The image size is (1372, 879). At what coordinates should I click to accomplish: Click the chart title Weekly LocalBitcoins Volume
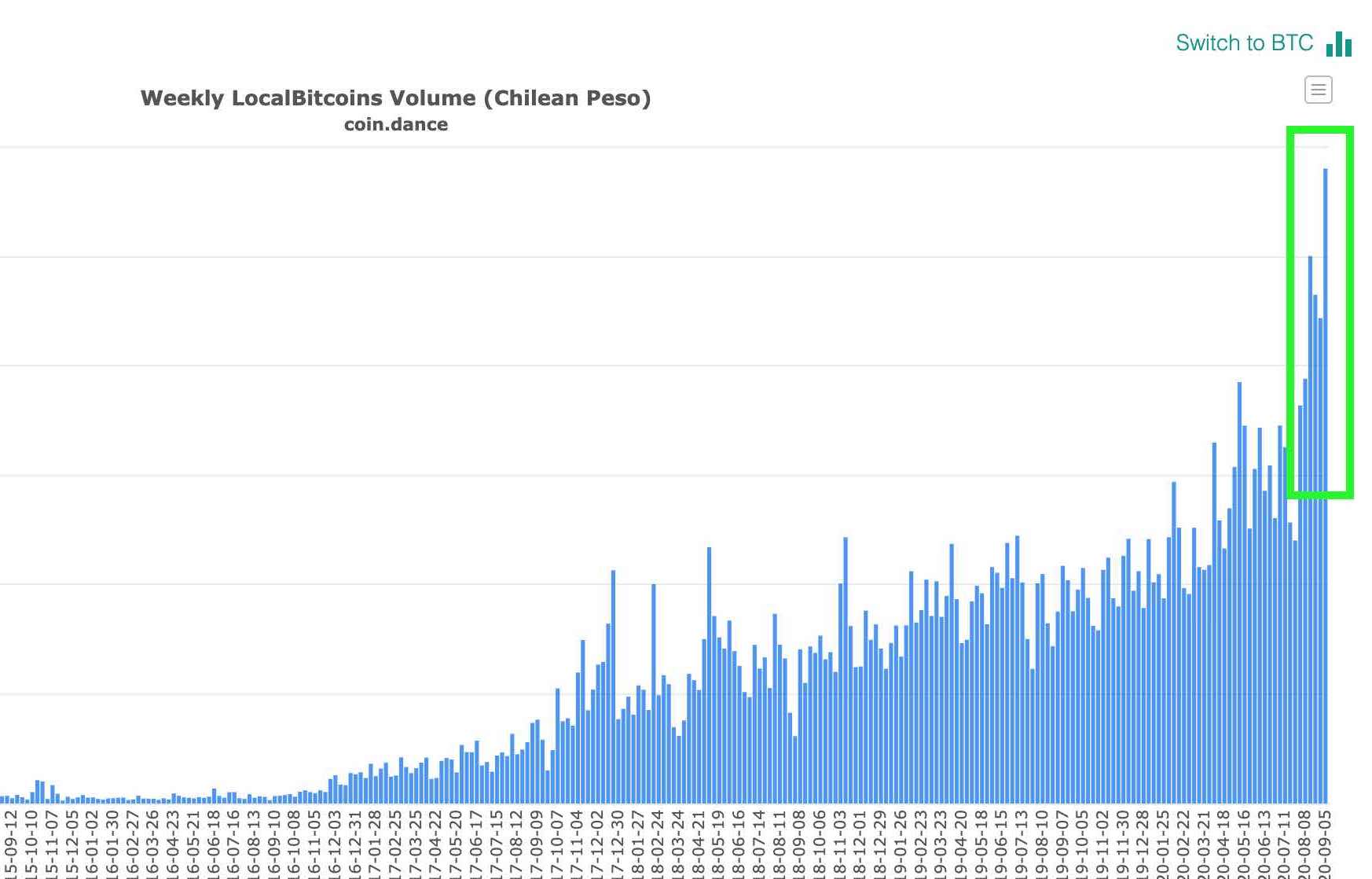(x=395, y=98)
